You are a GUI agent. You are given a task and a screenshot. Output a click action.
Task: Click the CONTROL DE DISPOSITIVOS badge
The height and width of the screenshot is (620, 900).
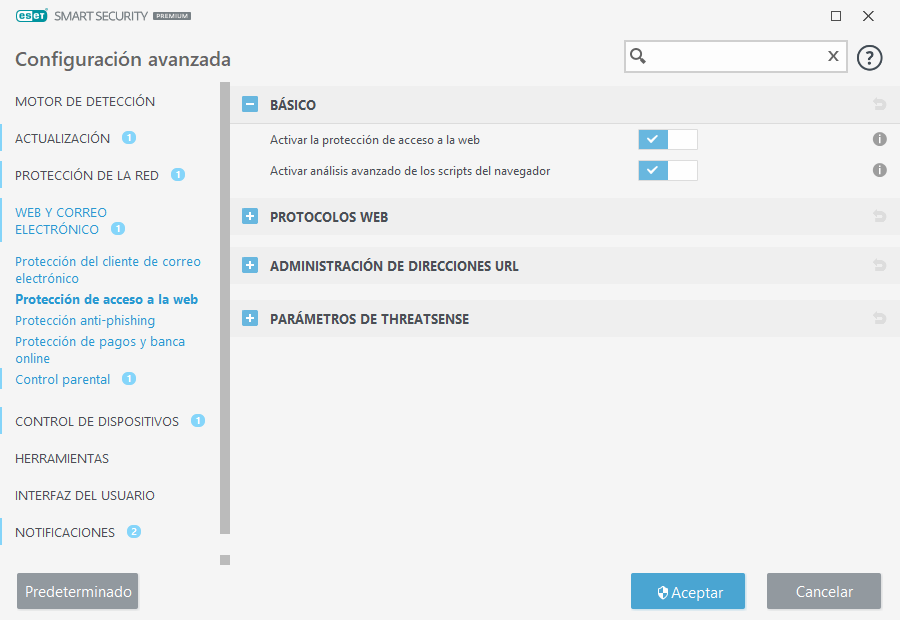198,421
